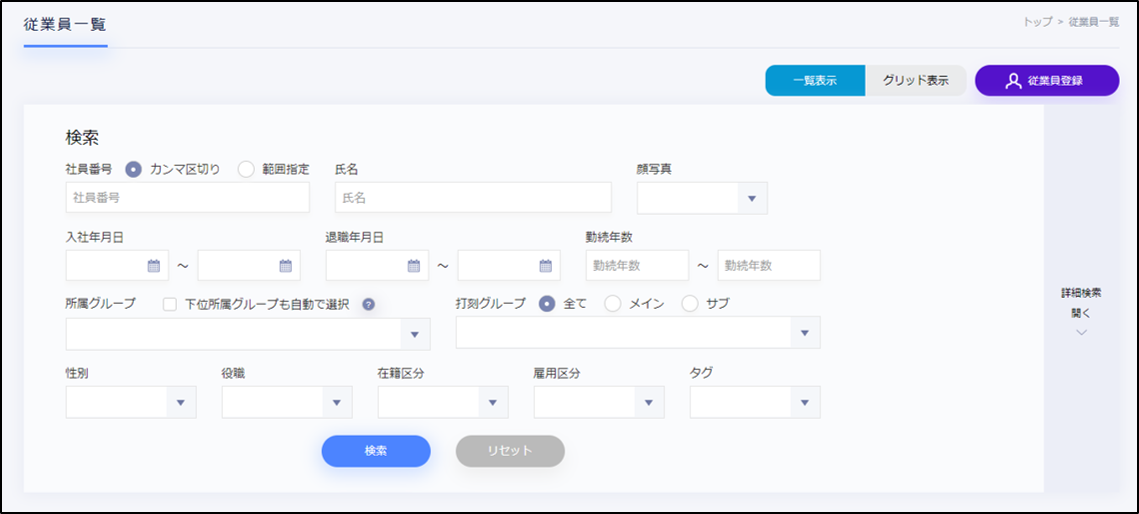This screenshot has height=514, width=1139.
Task: Click the 氏名 text input field
Action: 473,198
